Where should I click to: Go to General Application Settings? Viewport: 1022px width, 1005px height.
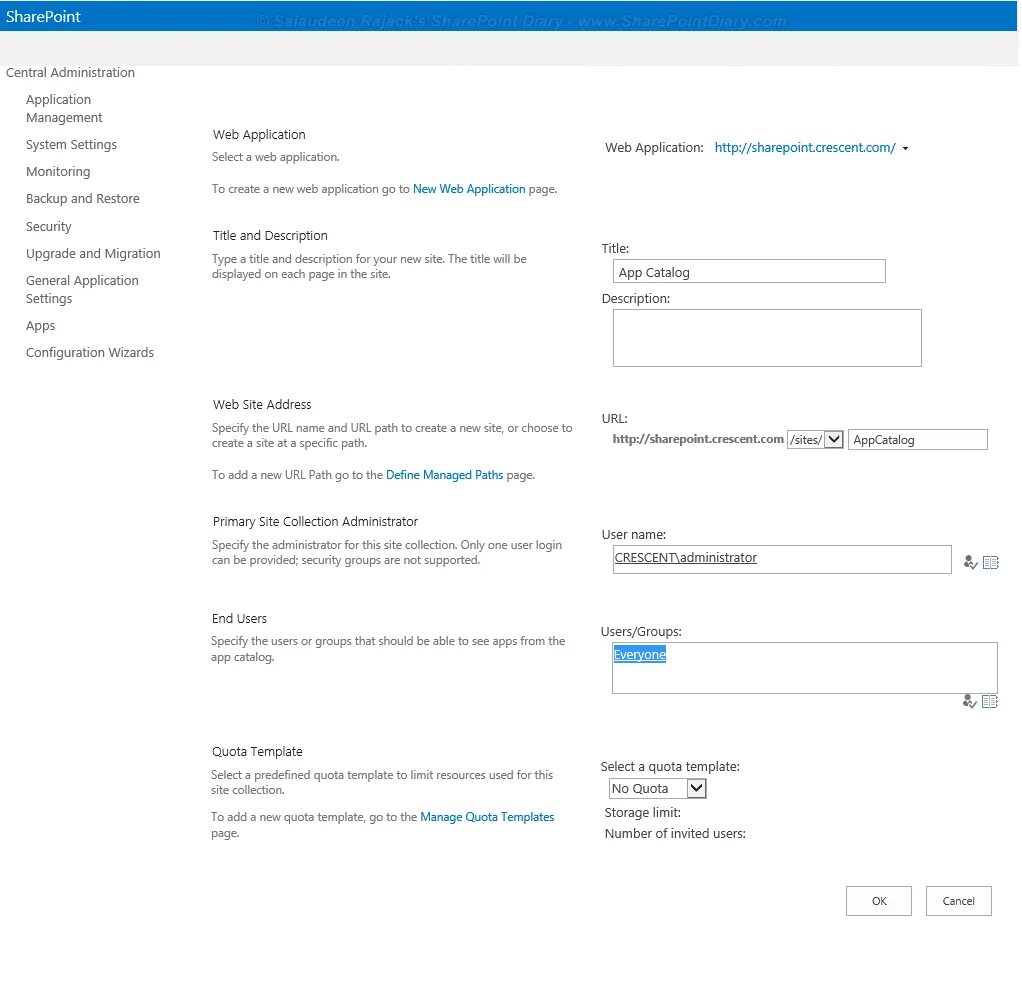click(82, 289)
